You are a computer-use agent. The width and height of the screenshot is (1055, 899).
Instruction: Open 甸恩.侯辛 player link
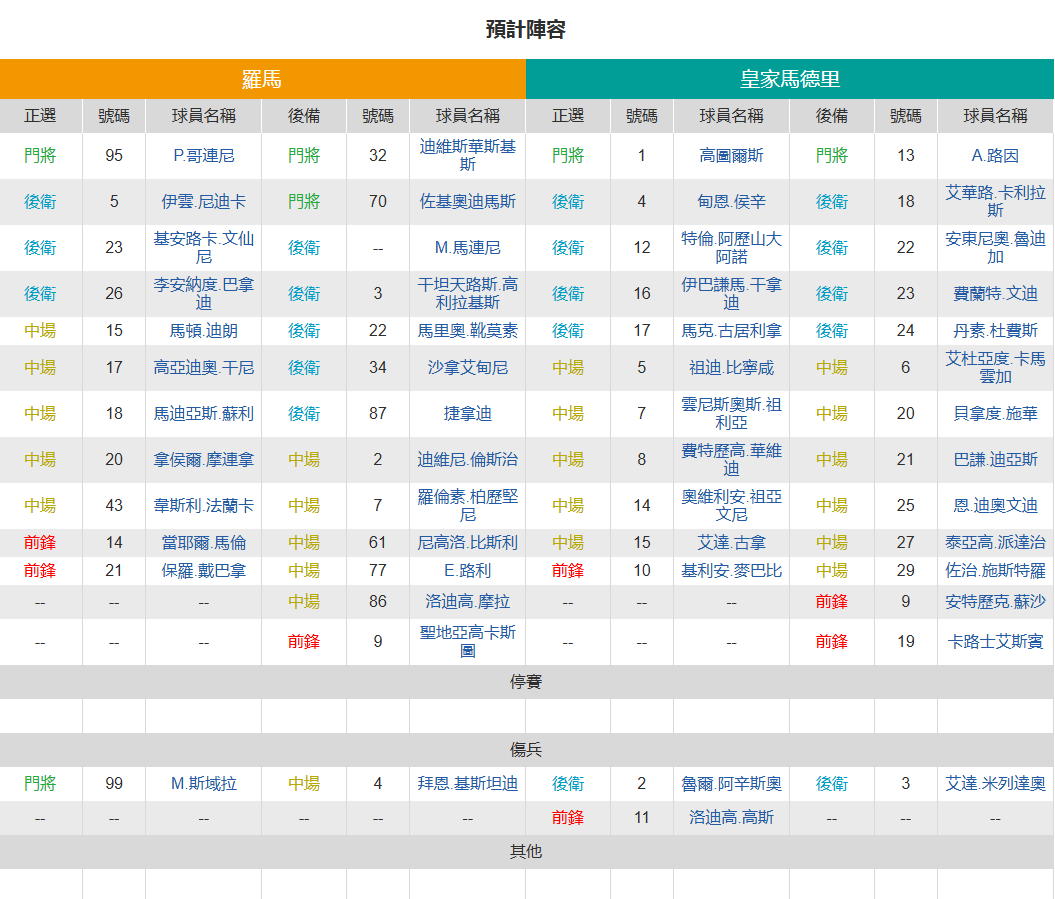(x=731, y=201)
